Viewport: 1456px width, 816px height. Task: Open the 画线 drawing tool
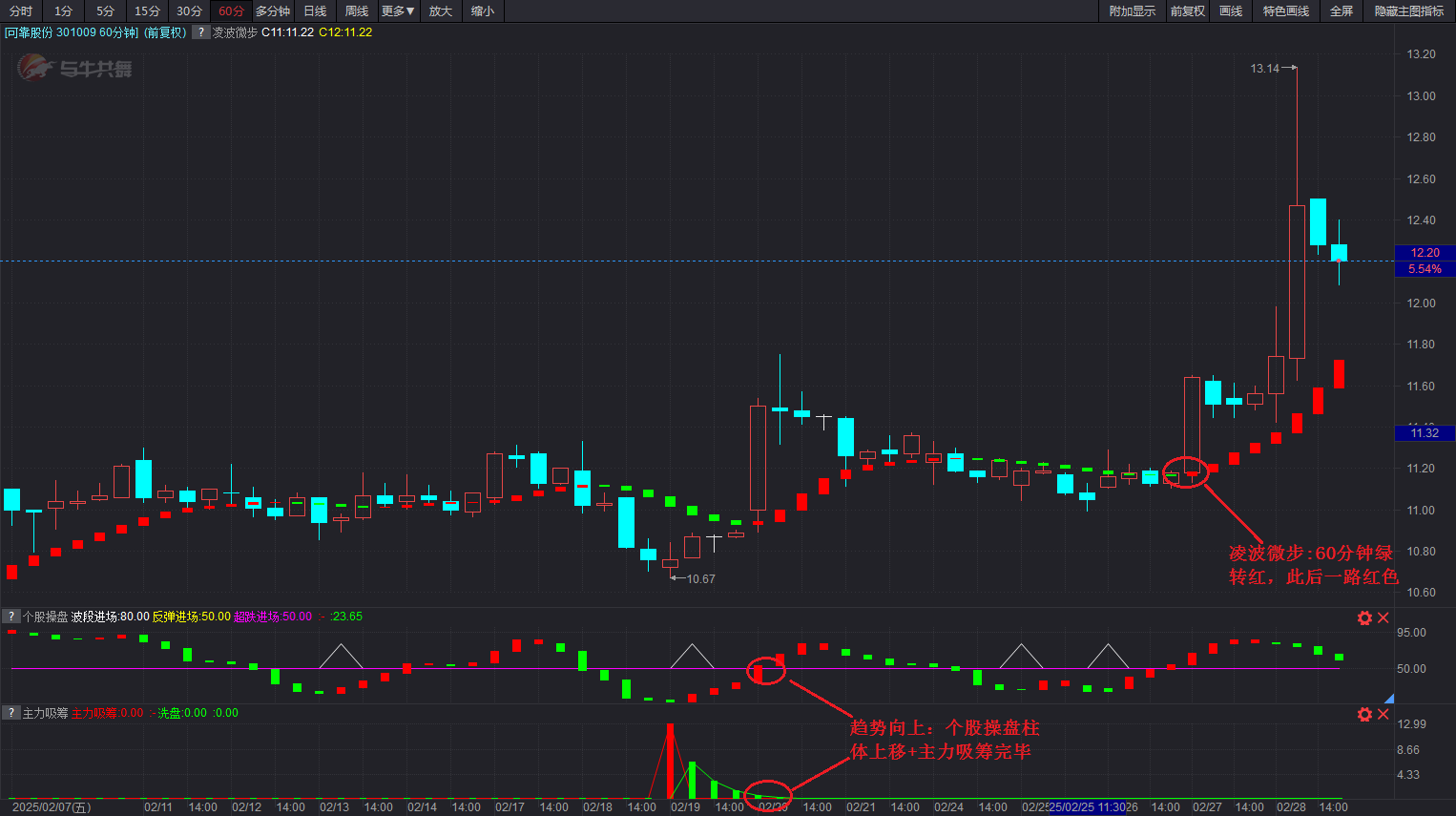coord(1231,10)
